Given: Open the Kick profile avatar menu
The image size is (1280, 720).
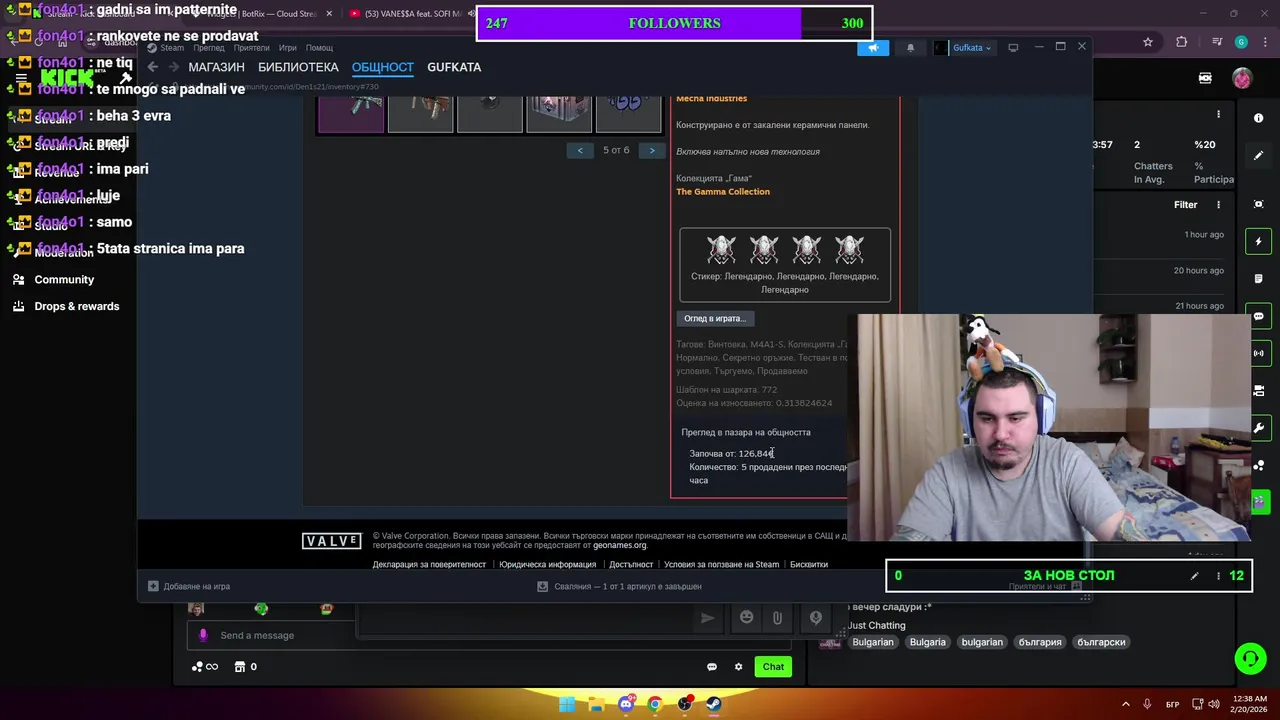Looking at the screenshot, I should [x=1241, y=78].
